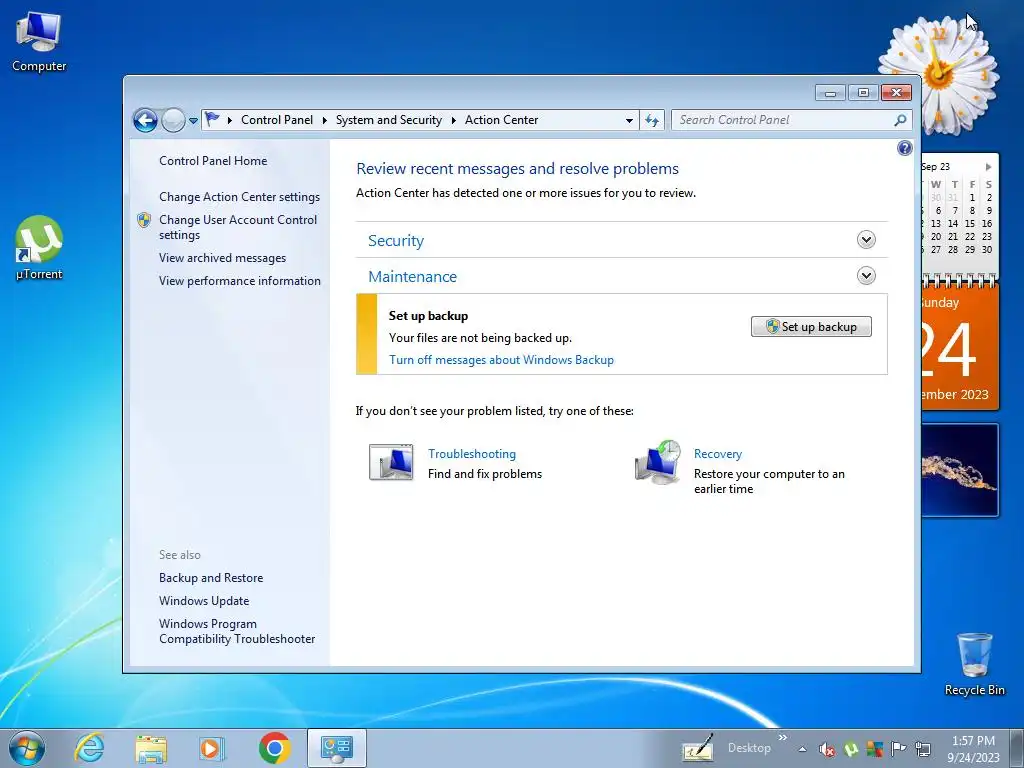Open View performance information
The width and height of the screenshot is (1024, 768).
tap(240, 281)
